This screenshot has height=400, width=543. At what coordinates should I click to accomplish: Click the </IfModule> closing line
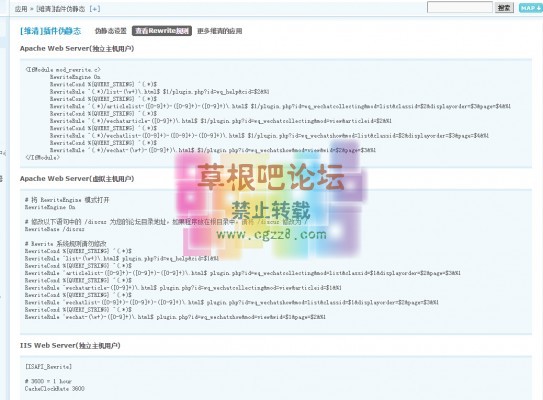click(42, 157)
